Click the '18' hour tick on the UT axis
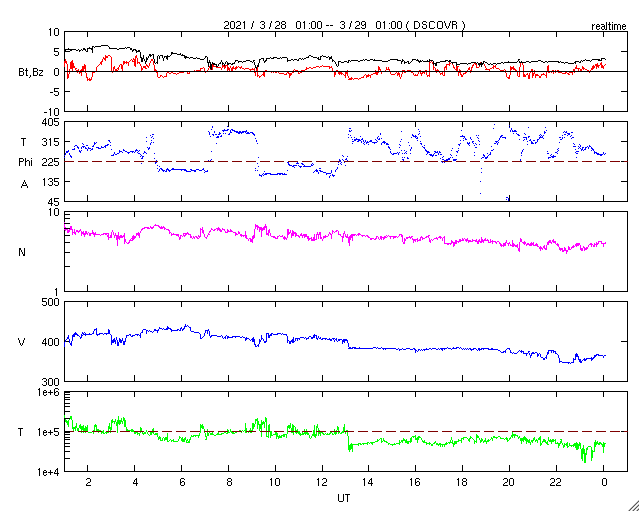This screenshot has height=512, width=640. (x=462, y=483)
